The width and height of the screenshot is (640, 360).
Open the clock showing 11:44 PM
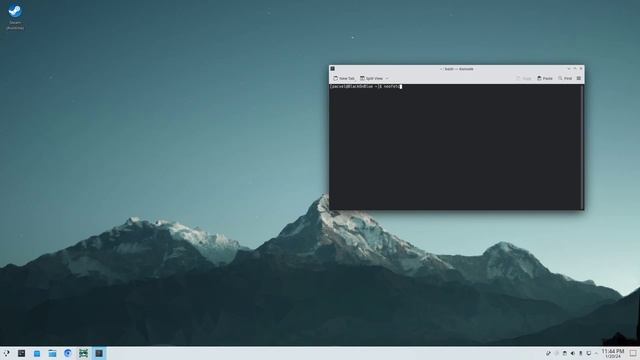(613, 353)
